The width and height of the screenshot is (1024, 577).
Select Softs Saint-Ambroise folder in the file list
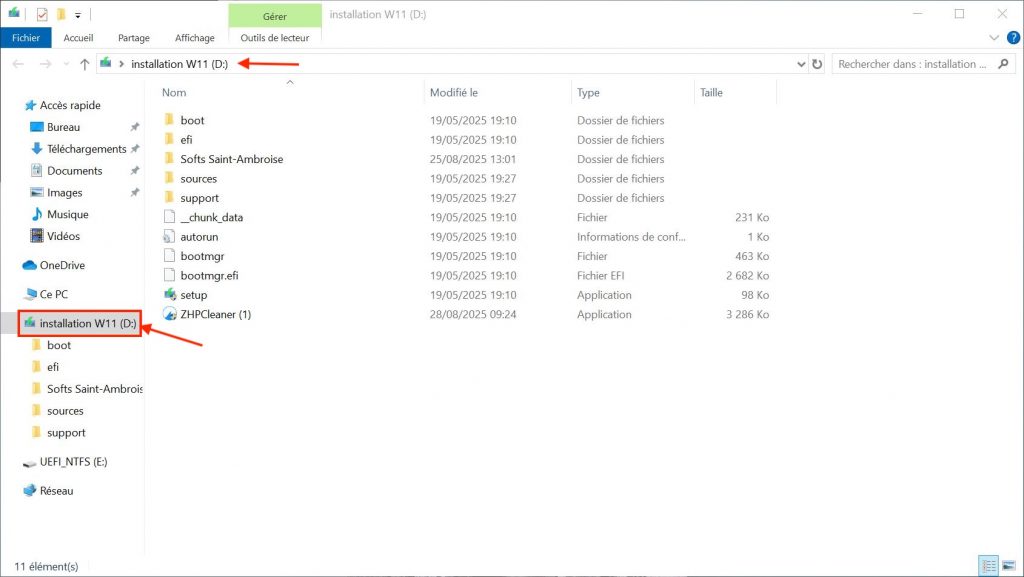point(231,159)
